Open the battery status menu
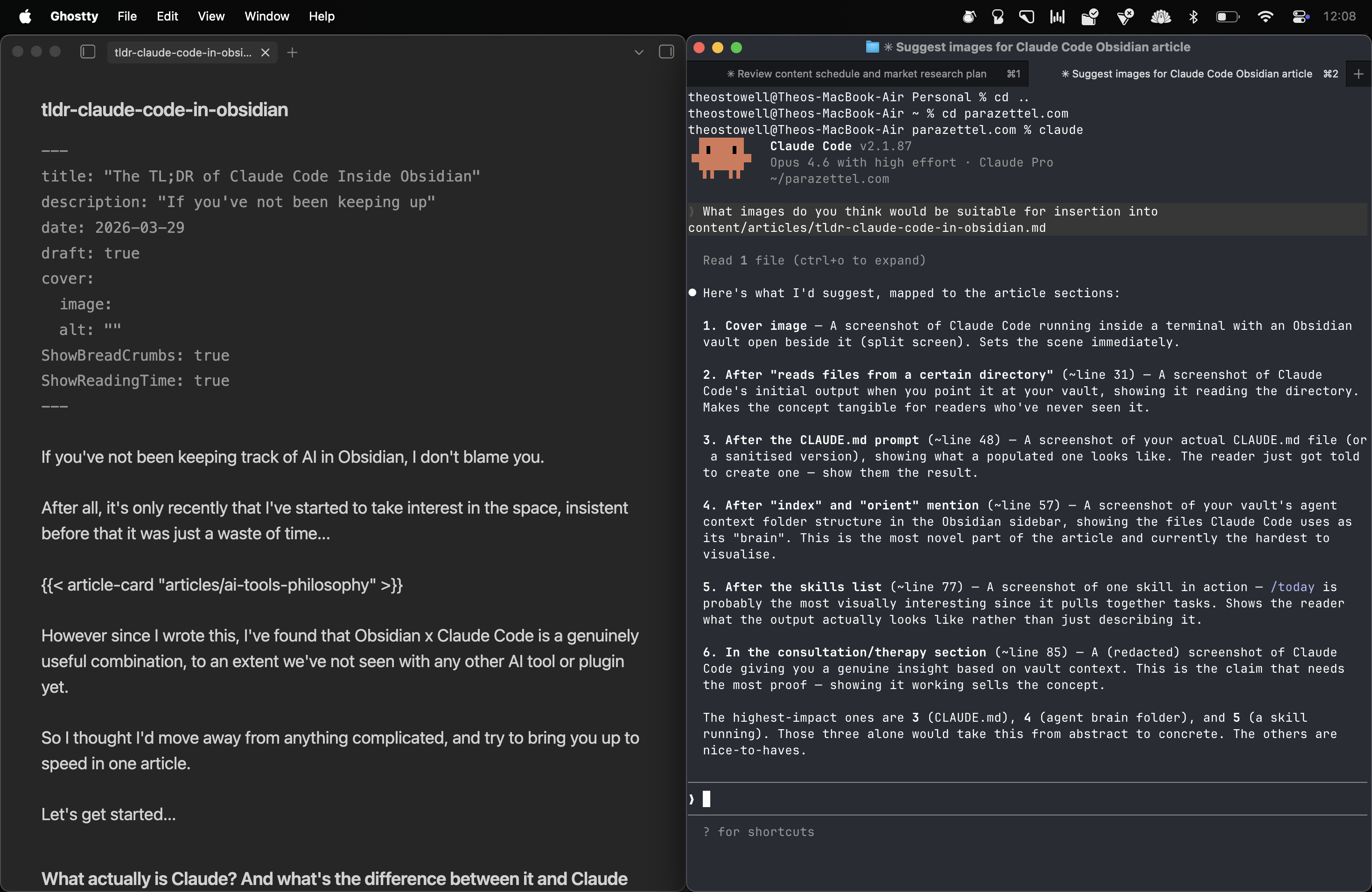The width and height of the screenshot is (1372, 892). [1227, 17]
